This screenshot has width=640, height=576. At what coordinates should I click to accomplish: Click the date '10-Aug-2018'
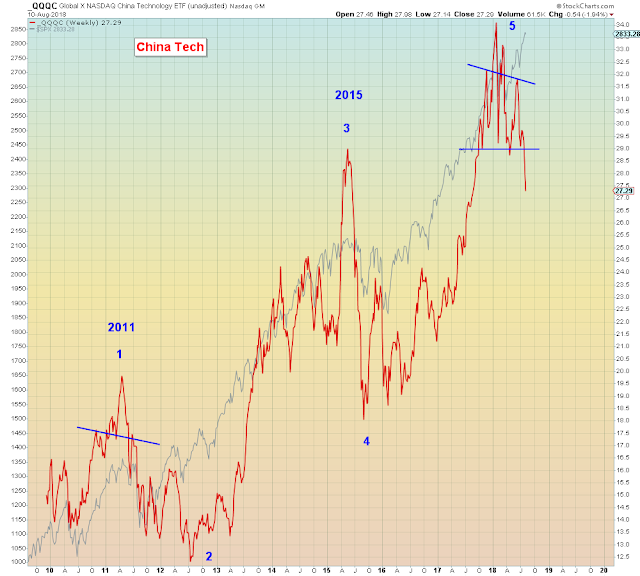[x=47, y=14]
